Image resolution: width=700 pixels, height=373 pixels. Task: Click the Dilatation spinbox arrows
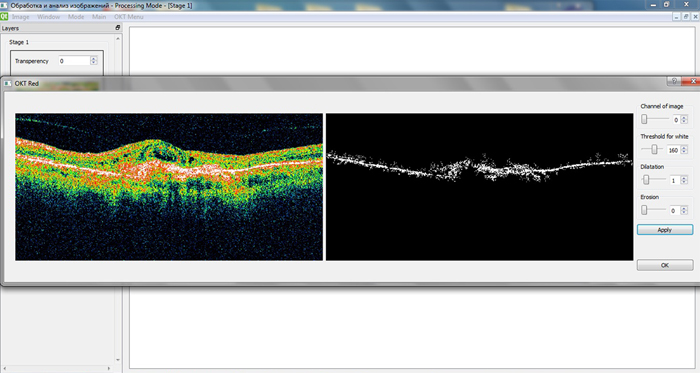pyautogui.click(x=684, y=180)
